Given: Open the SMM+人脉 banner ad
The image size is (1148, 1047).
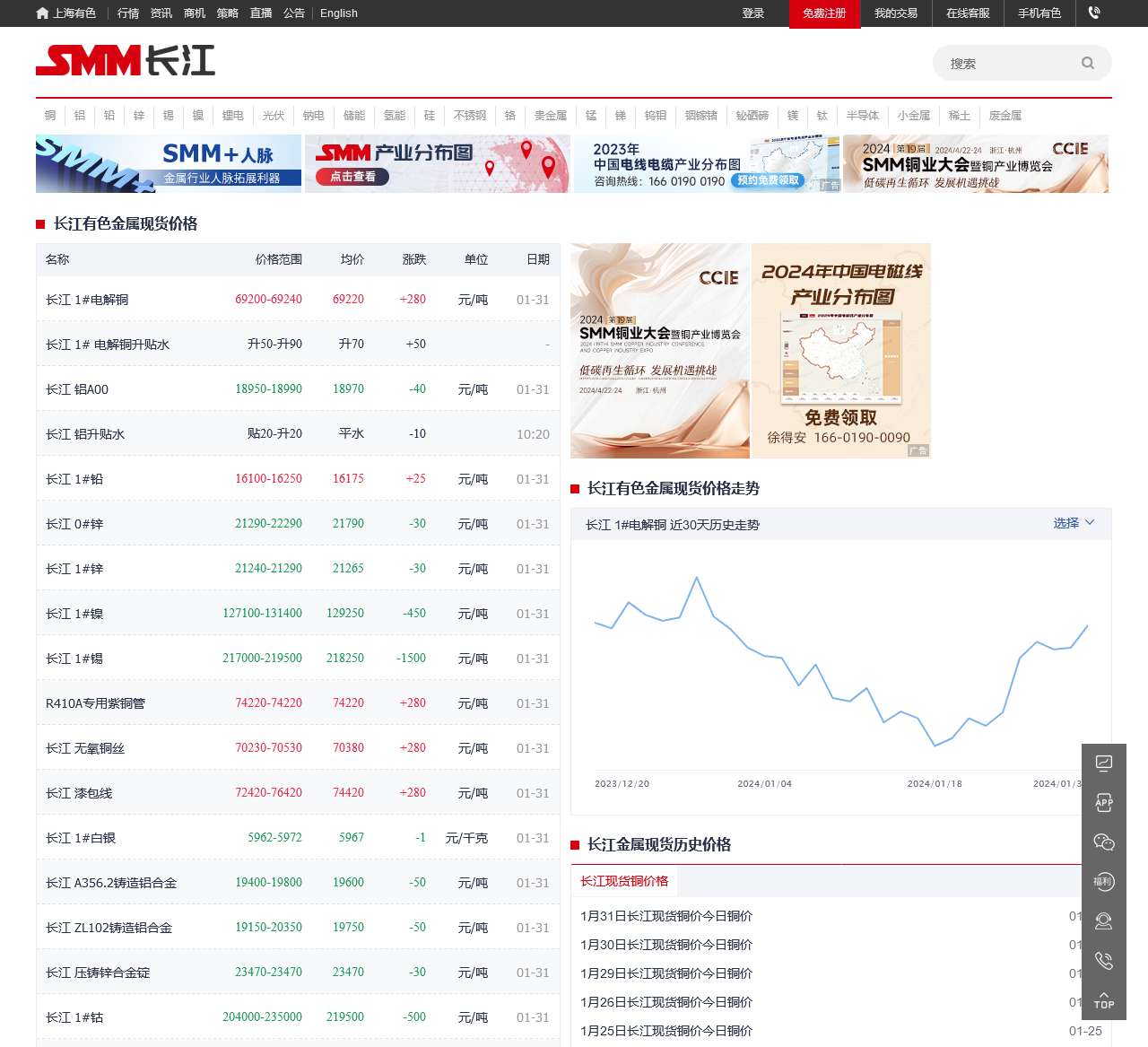Looking at the screenshot, I should click(169, 164).
